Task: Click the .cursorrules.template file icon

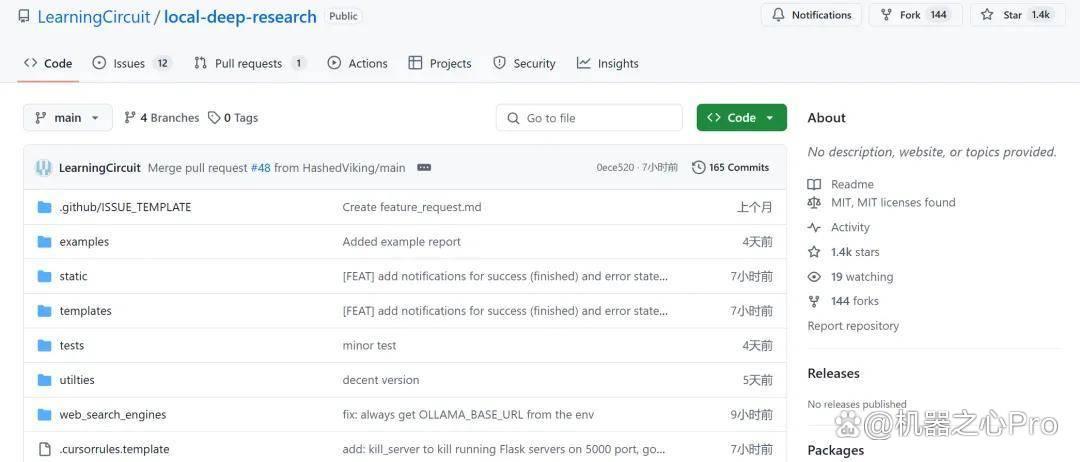Action: pyautogui.click(x=45, y=449)
